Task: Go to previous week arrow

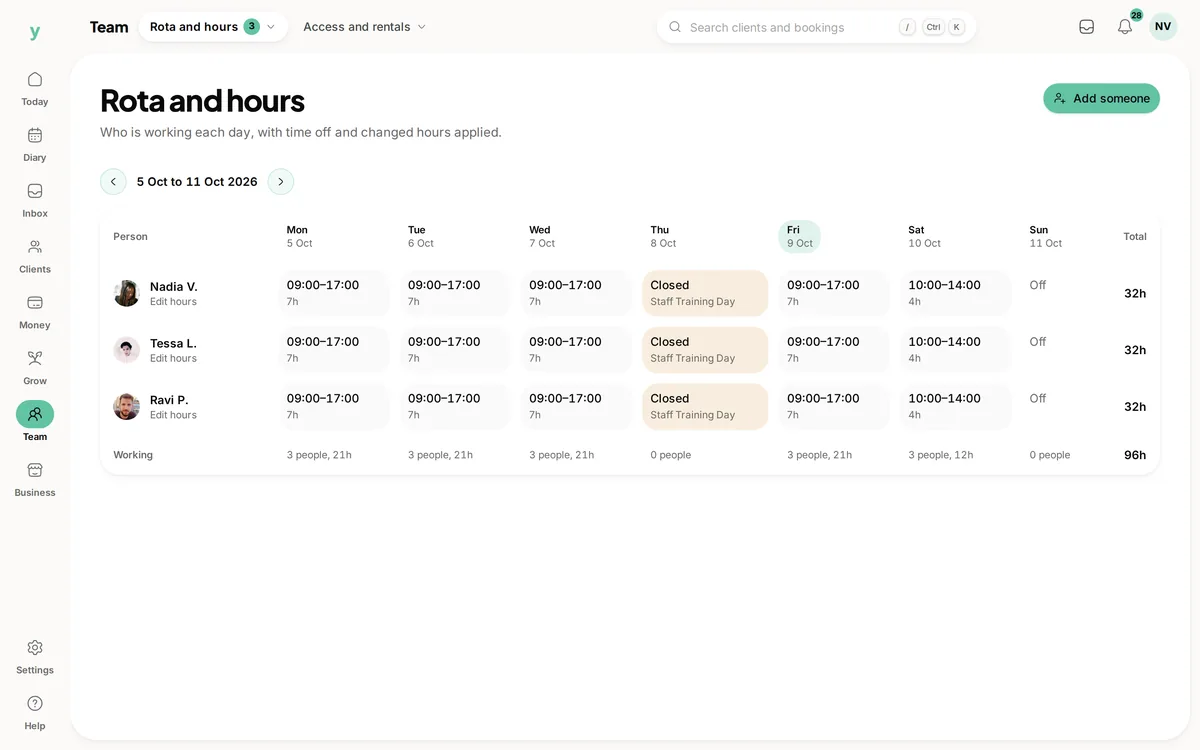Action: click(x=113, y=182)
